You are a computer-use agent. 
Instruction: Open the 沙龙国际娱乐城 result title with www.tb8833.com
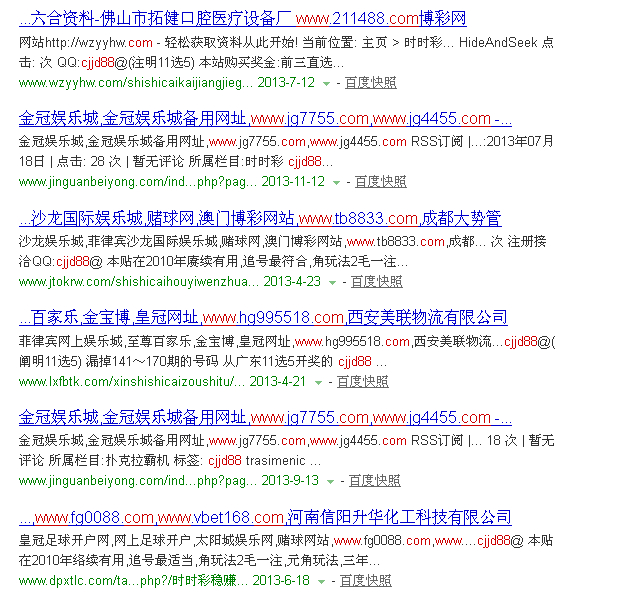pos(260,218)
